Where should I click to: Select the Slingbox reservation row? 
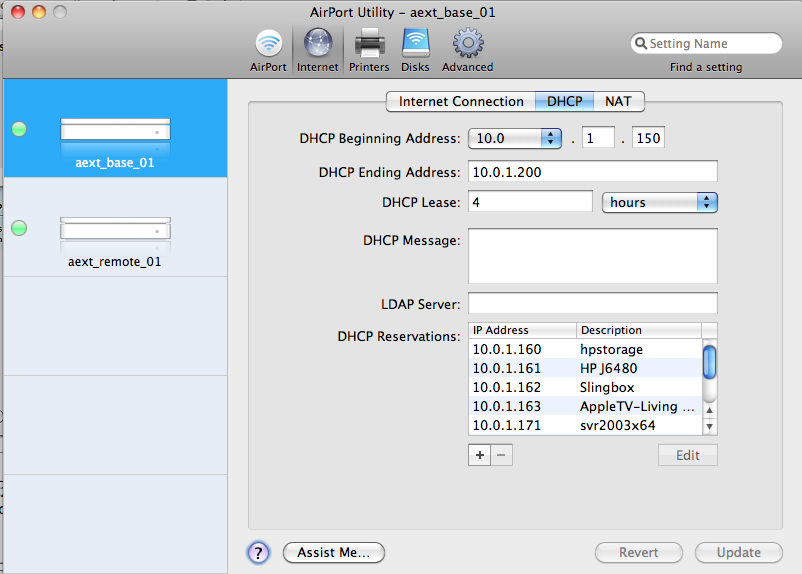[x=586, y=387]
